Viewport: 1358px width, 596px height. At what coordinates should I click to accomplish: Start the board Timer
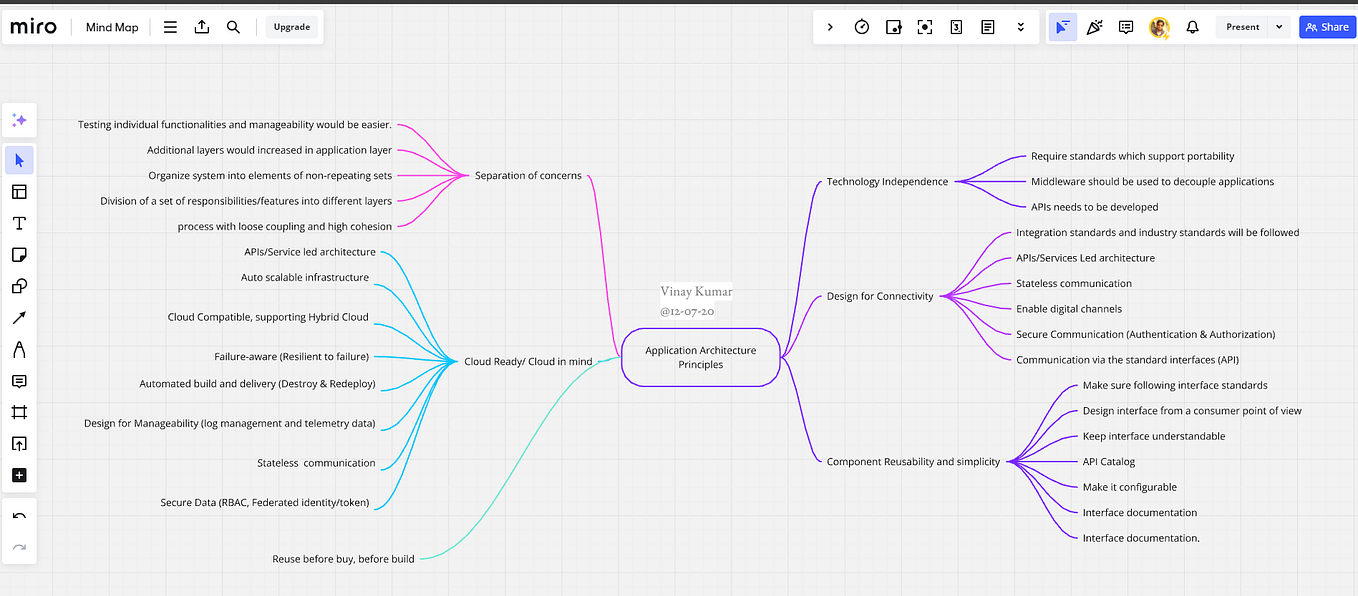[861, 27]
